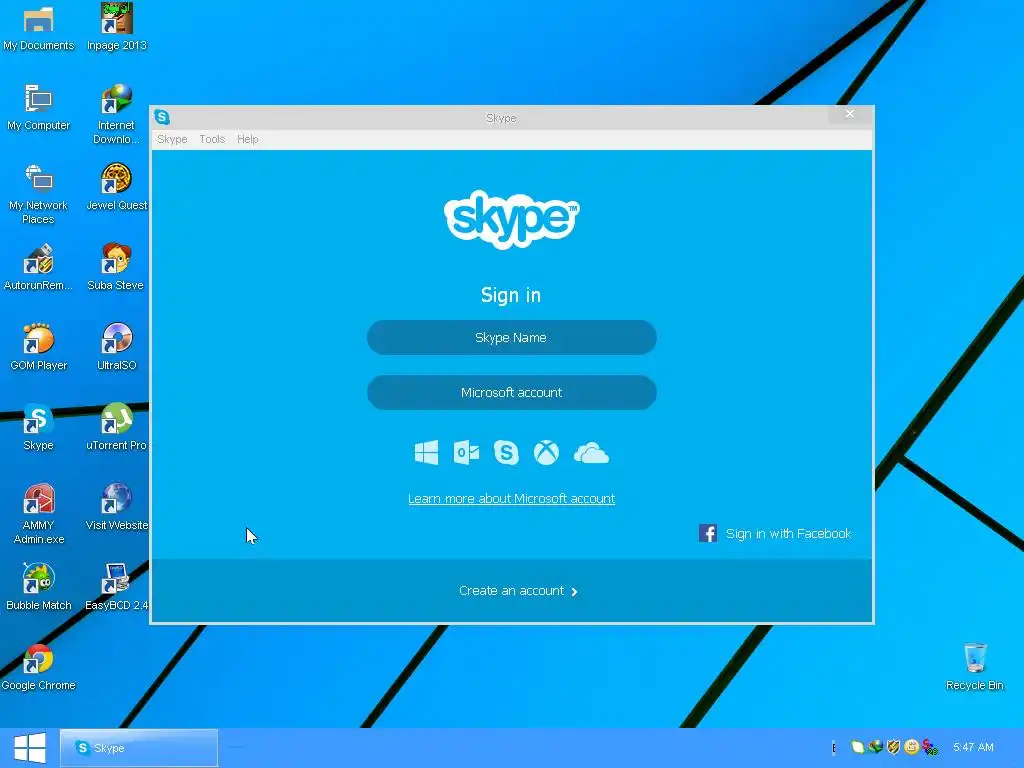Click the Xbox icon in Skype sign-in
The width and height of the screenshot is (1024, 768).
pos(546,452)
